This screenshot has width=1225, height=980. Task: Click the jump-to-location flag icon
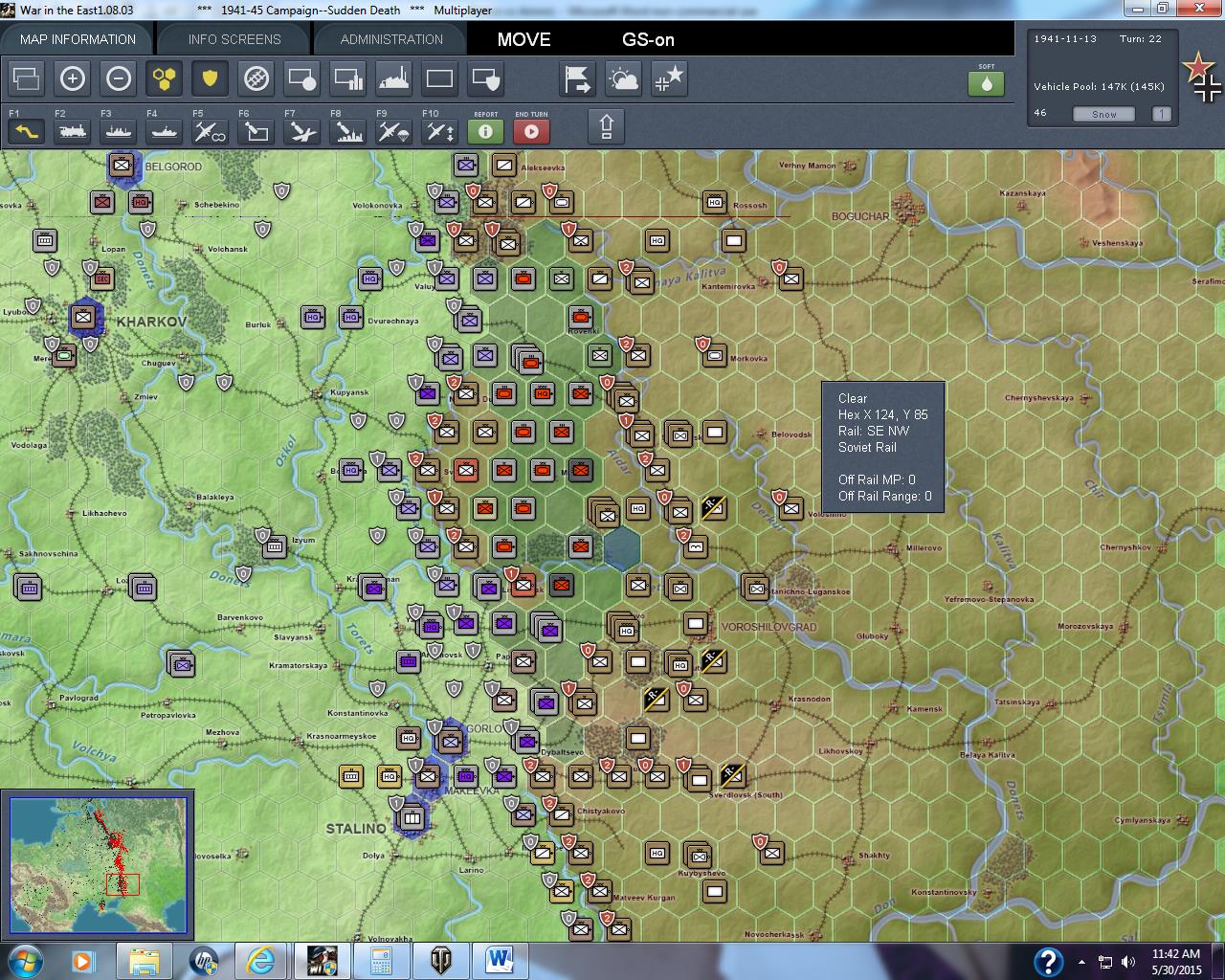[x=577, y=79]
